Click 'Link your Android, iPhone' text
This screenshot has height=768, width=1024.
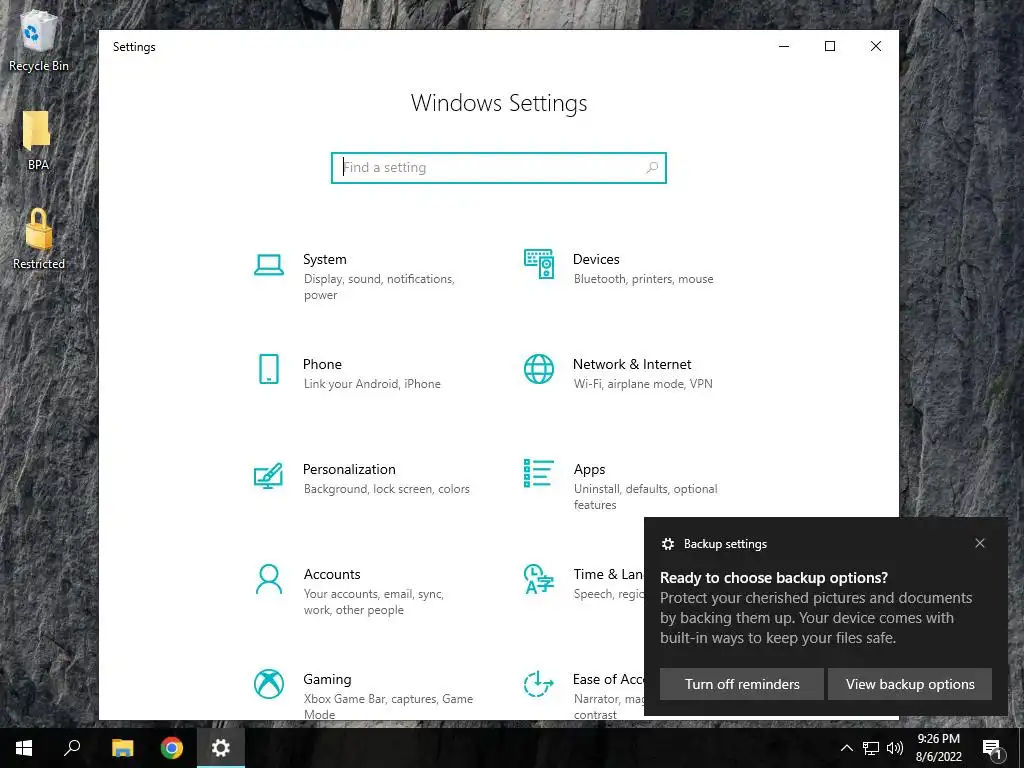[x=372, y=384]
